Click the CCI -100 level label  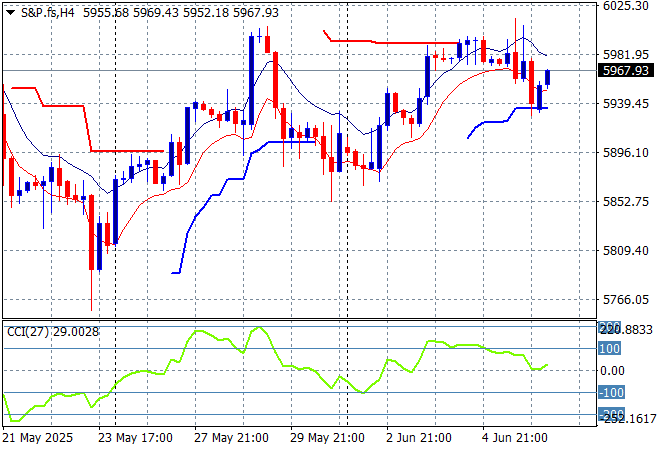(612, 392)
